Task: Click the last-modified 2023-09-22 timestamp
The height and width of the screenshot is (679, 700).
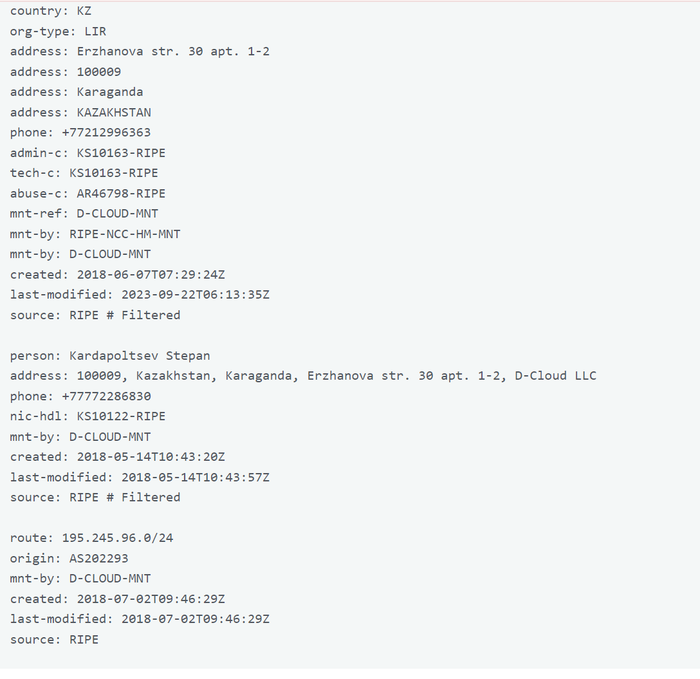Action: pyautogui.click(x=195, y=295)
